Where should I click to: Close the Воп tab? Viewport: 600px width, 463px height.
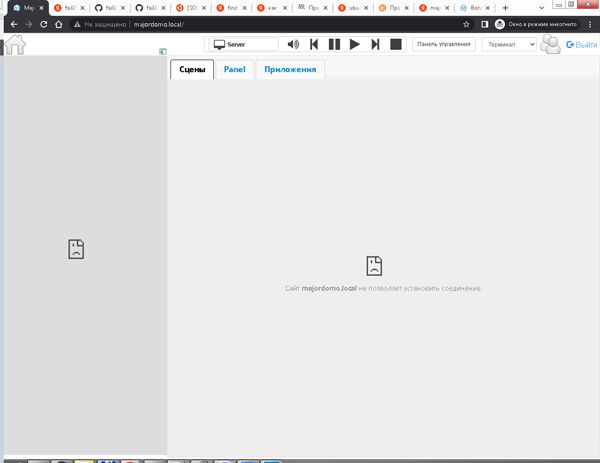point(488,8)
